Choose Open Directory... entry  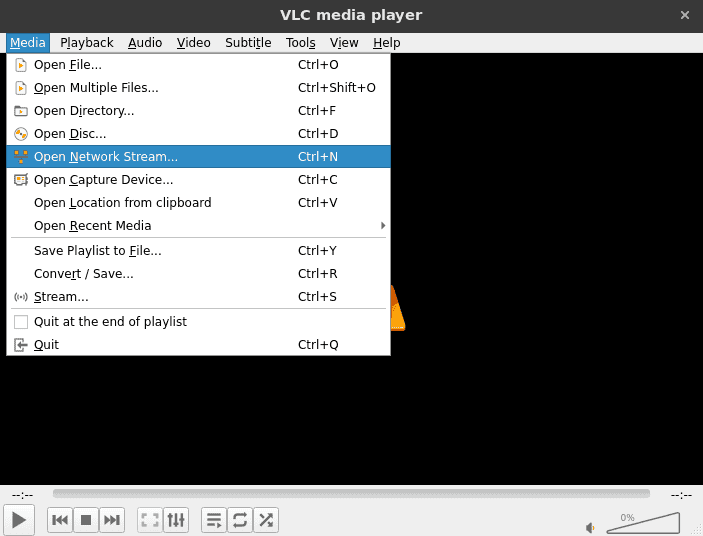click(199, 111)
